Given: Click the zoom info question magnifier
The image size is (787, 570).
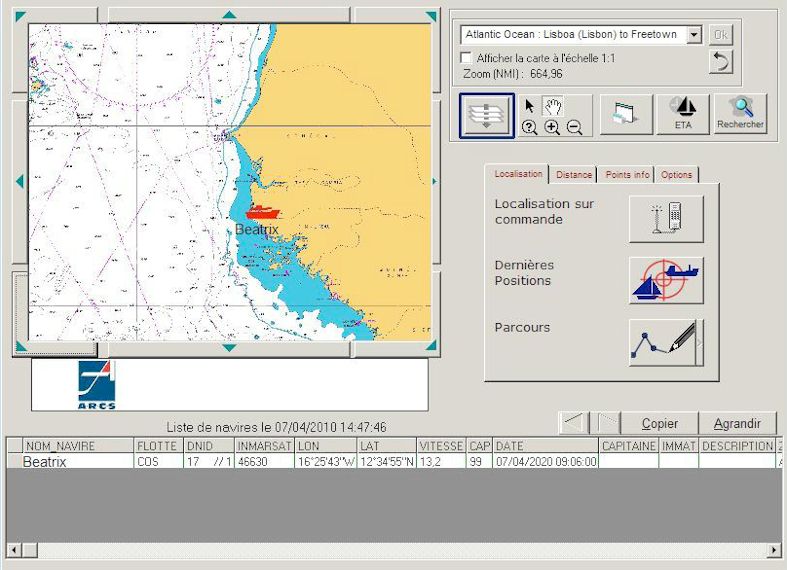Looking at the screenshot, I should [530, 127].
